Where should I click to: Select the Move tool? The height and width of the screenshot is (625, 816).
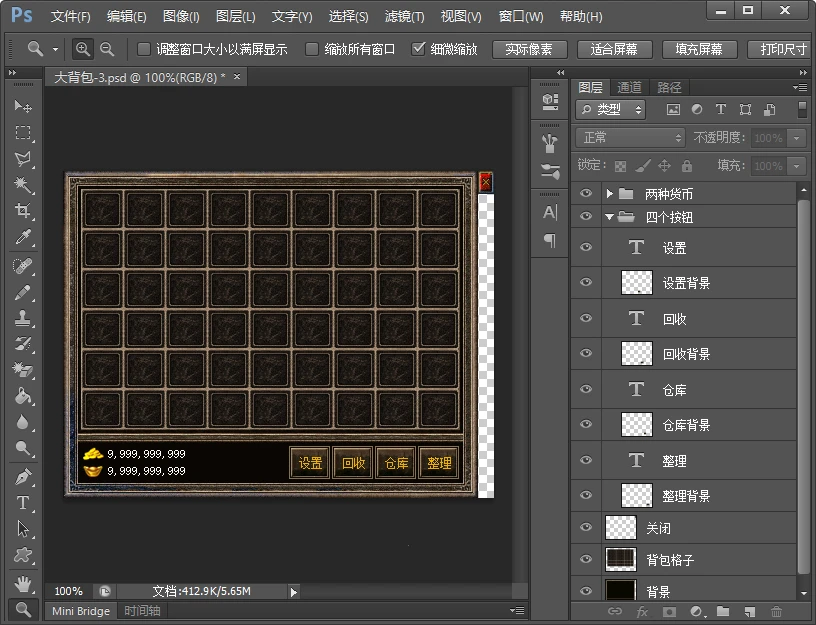click(23, 106)
